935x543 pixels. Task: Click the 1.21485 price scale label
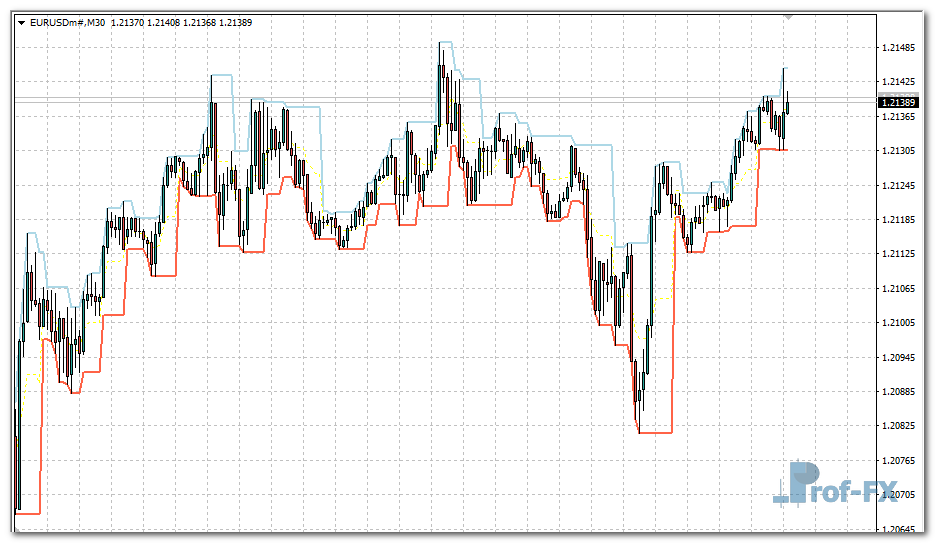[899, 48]
